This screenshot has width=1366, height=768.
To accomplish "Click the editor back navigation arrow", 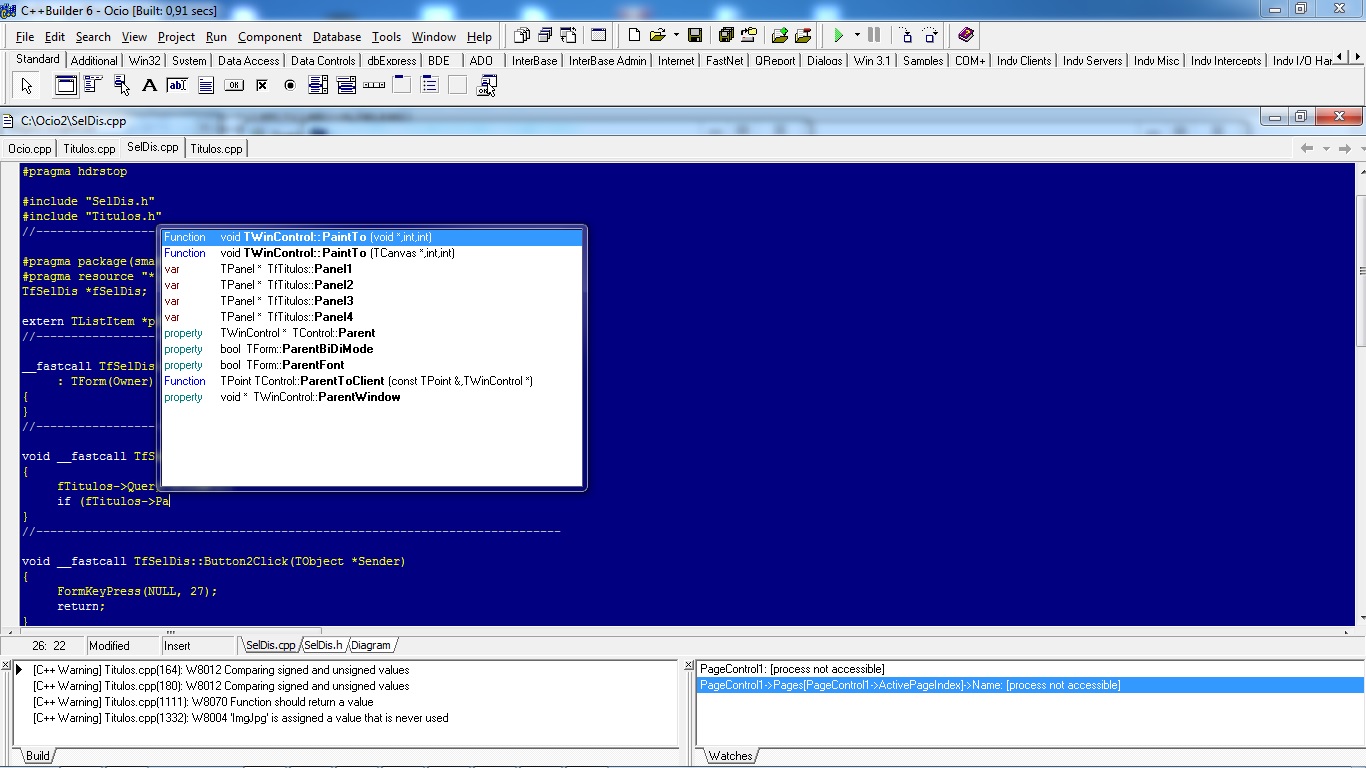I will tap(1307, 148).
